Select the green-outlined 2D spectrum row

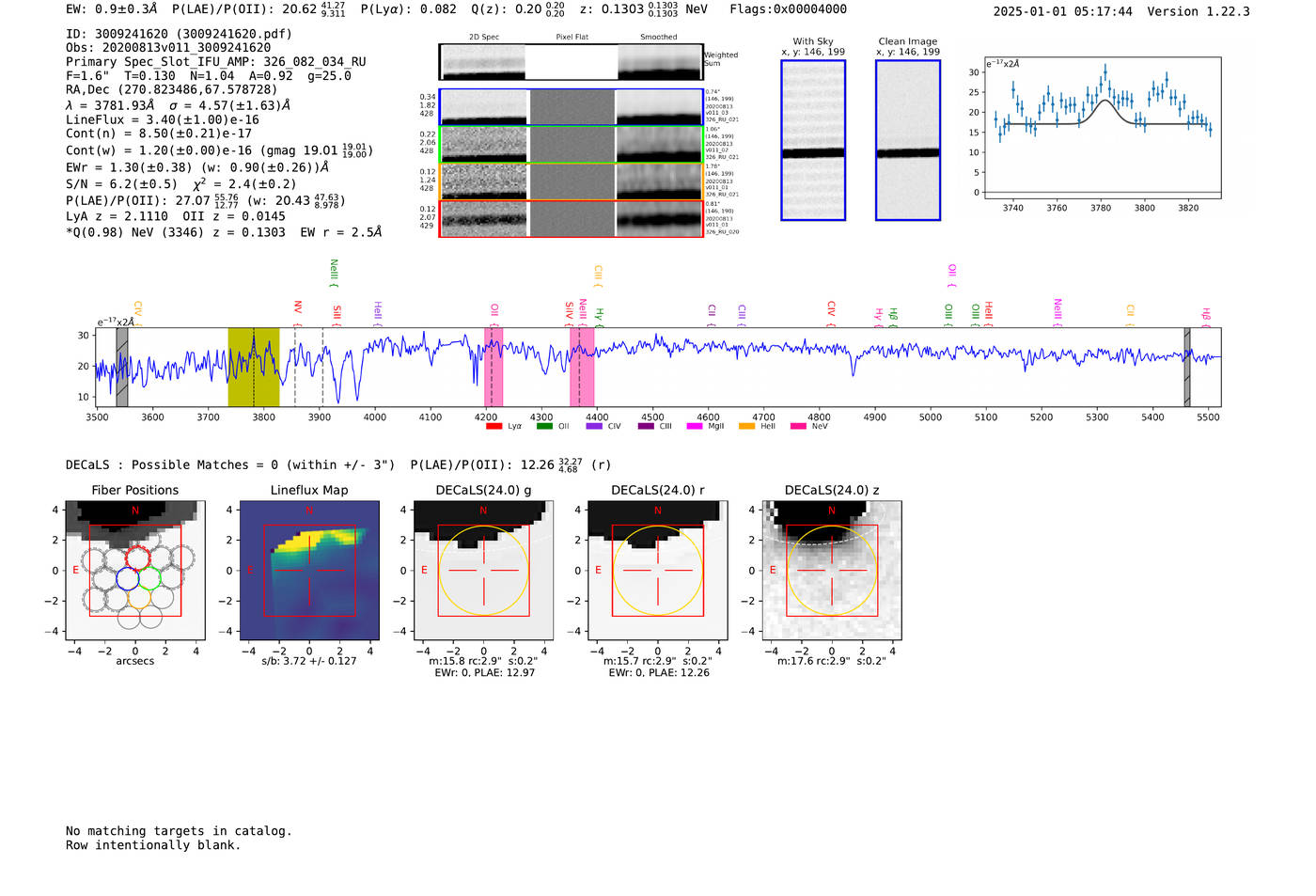pos(571,145)
